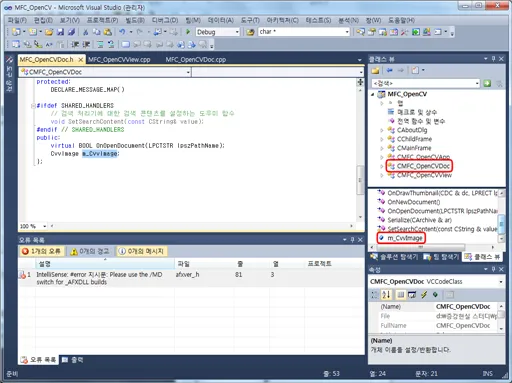Expand the CMainFrame class node
Screen dimensions: 512x383
click(x=382, y=148)
